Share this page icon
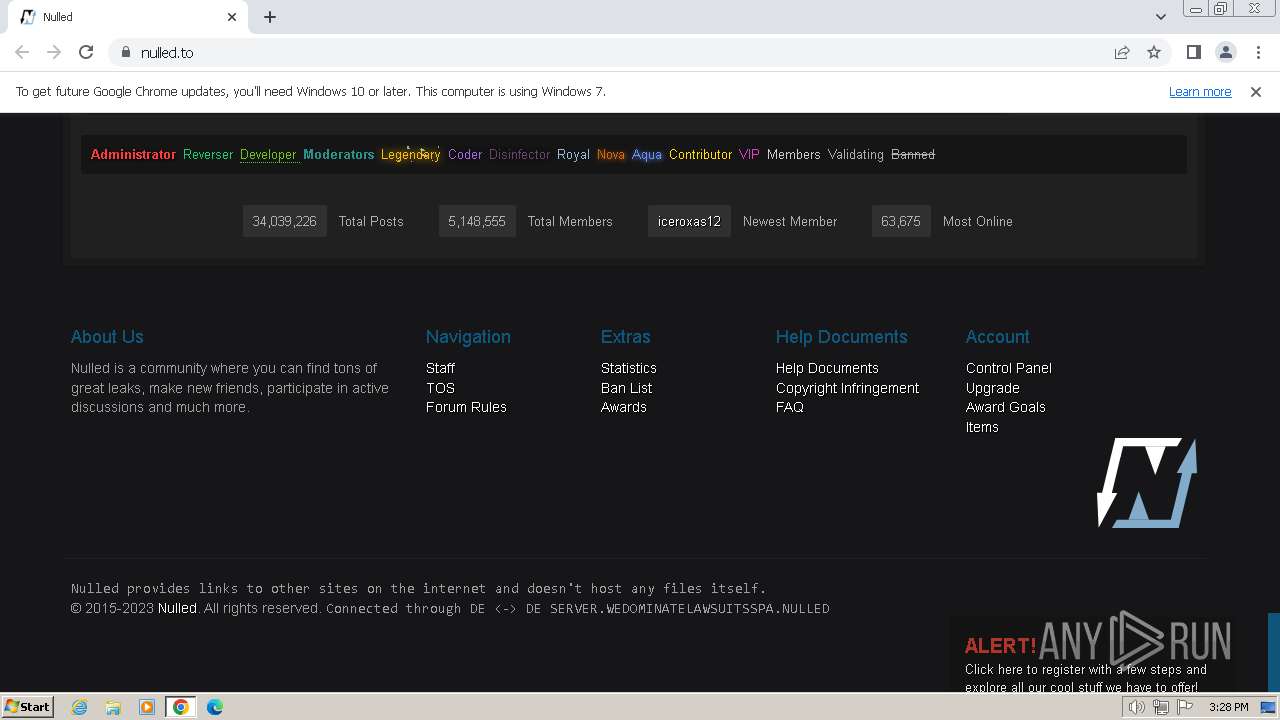1280x720 pixels. pos(1122,52)
